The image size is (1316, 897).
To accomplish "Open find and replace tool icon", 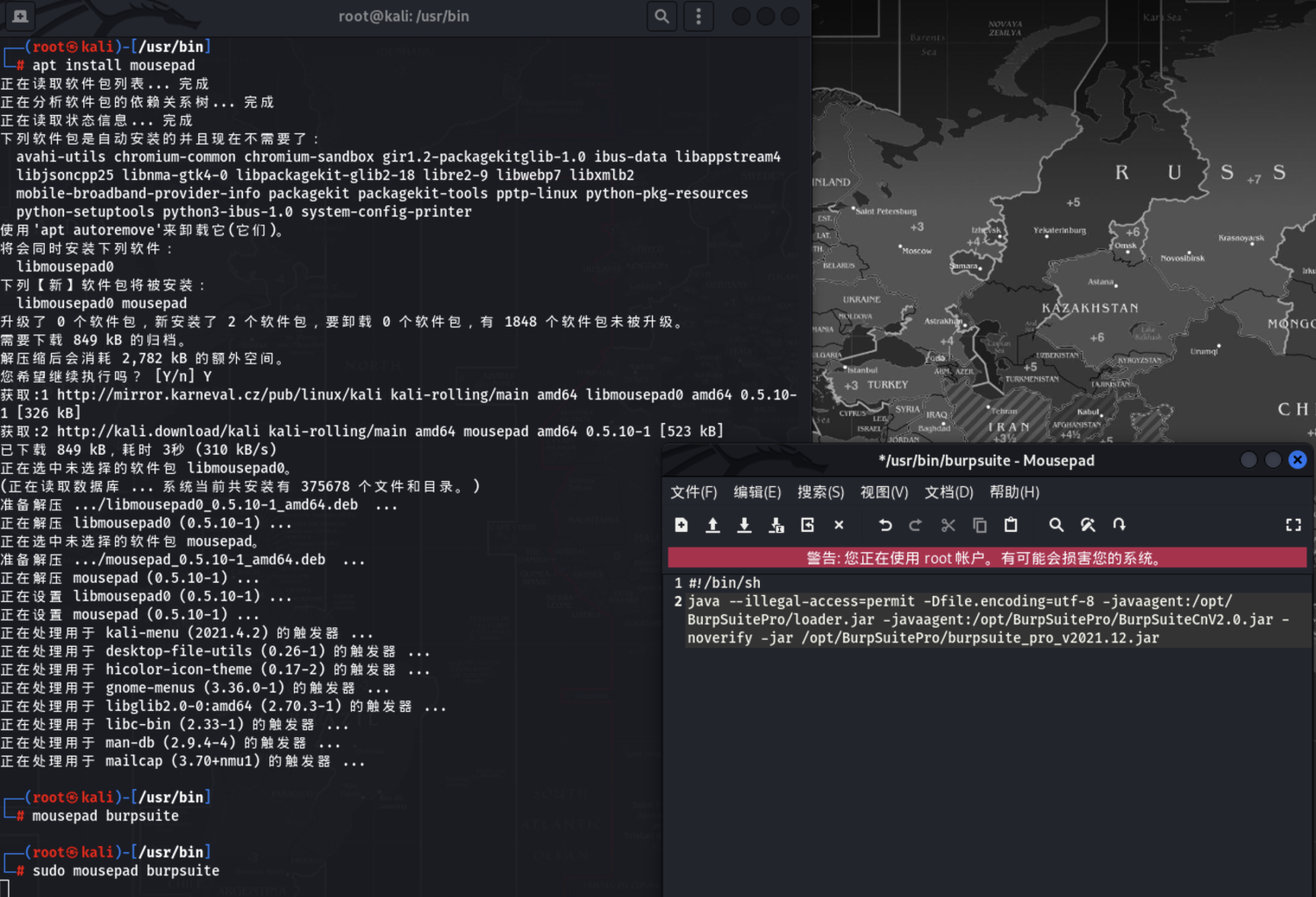I will [x=1088, y=525].
